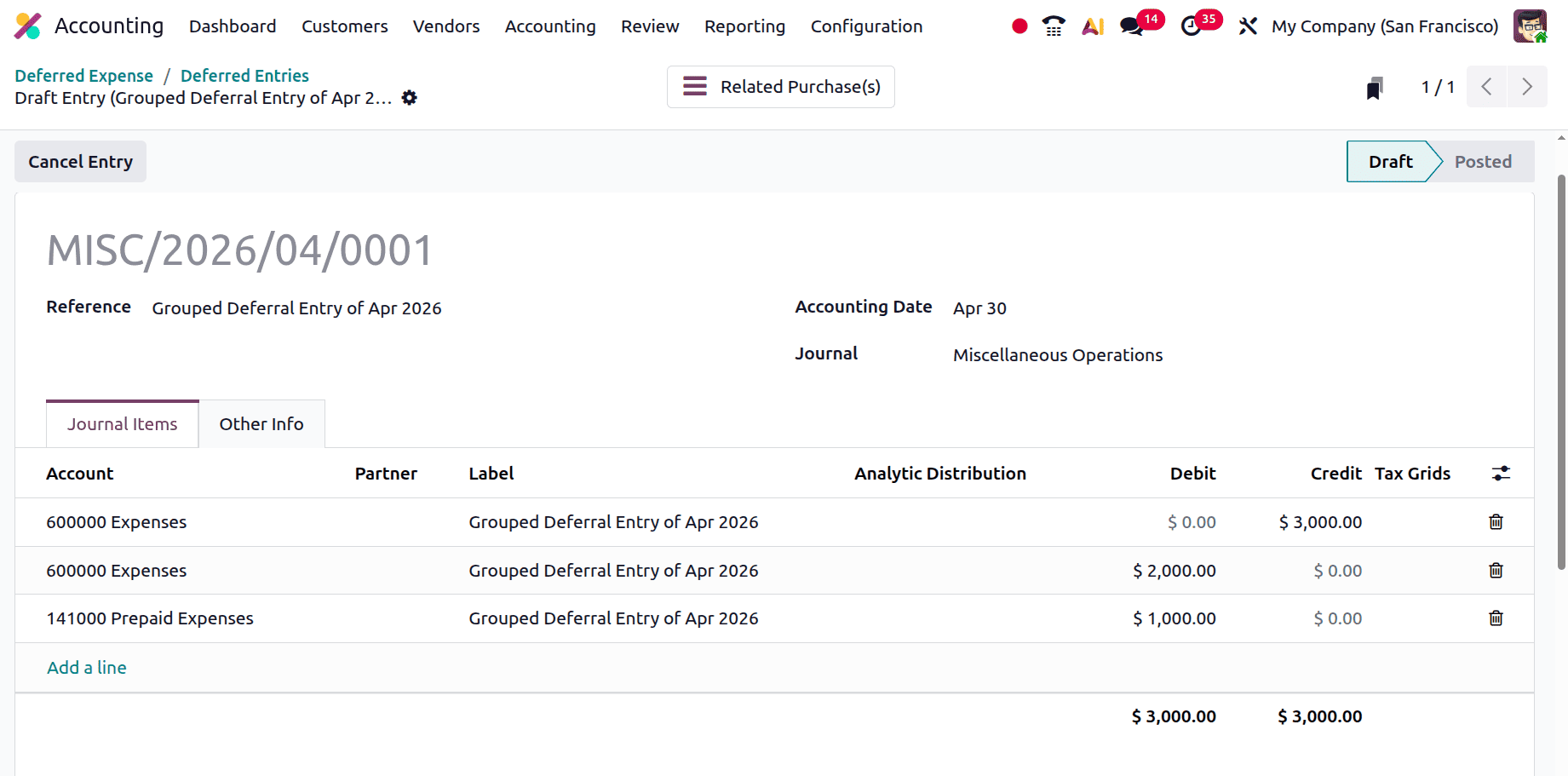Open the Journal field Miscellaneous Operations
Screen dimensions: 1568x776
[1058, 355]
